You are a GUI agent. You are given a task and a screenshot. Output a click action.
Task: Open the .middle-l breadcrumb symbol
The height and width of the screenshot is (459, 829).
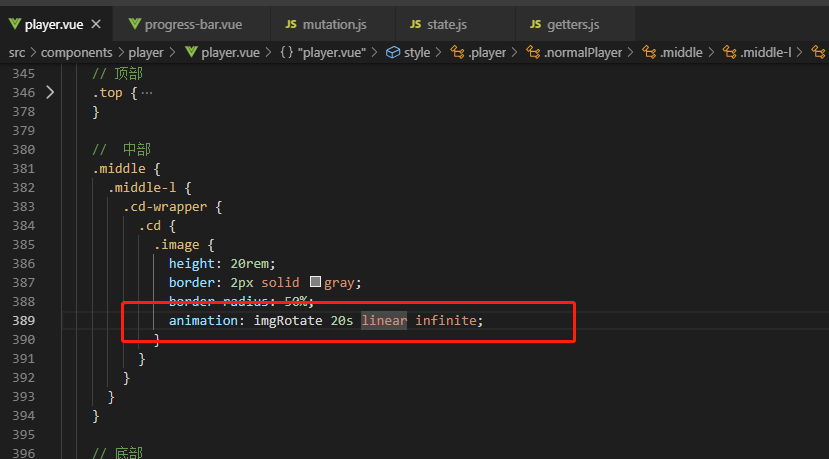[766, 52]
